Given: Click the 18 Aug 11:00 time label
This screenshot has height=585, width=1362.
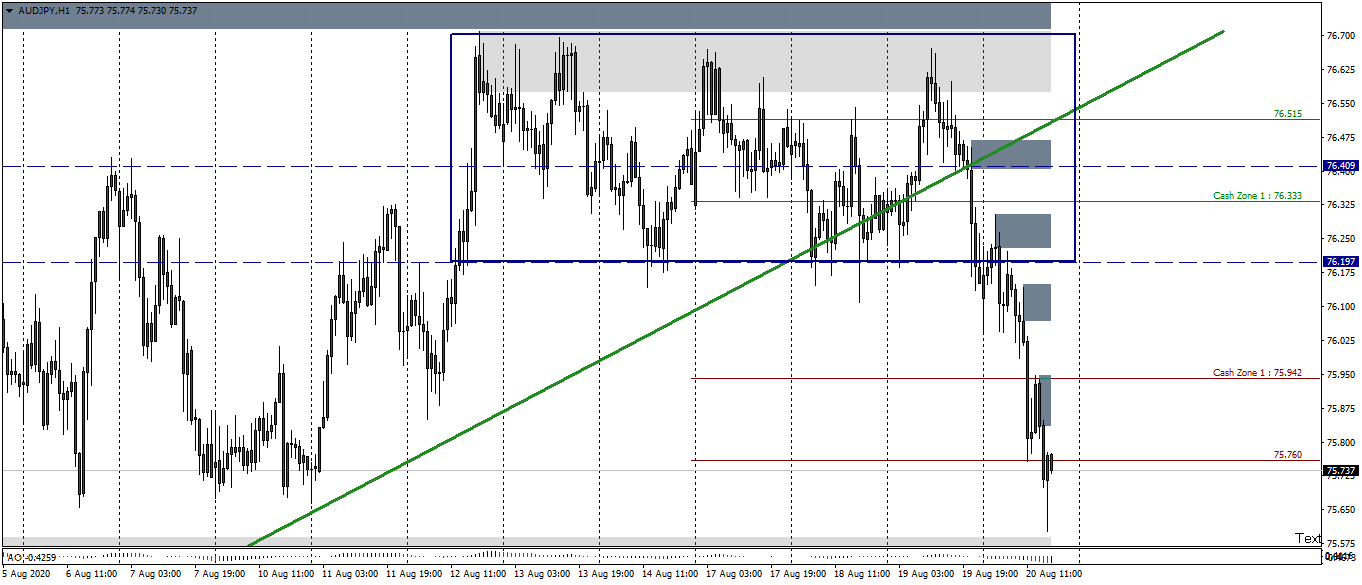Looking at the screenshot, I should tap(863, 575).
